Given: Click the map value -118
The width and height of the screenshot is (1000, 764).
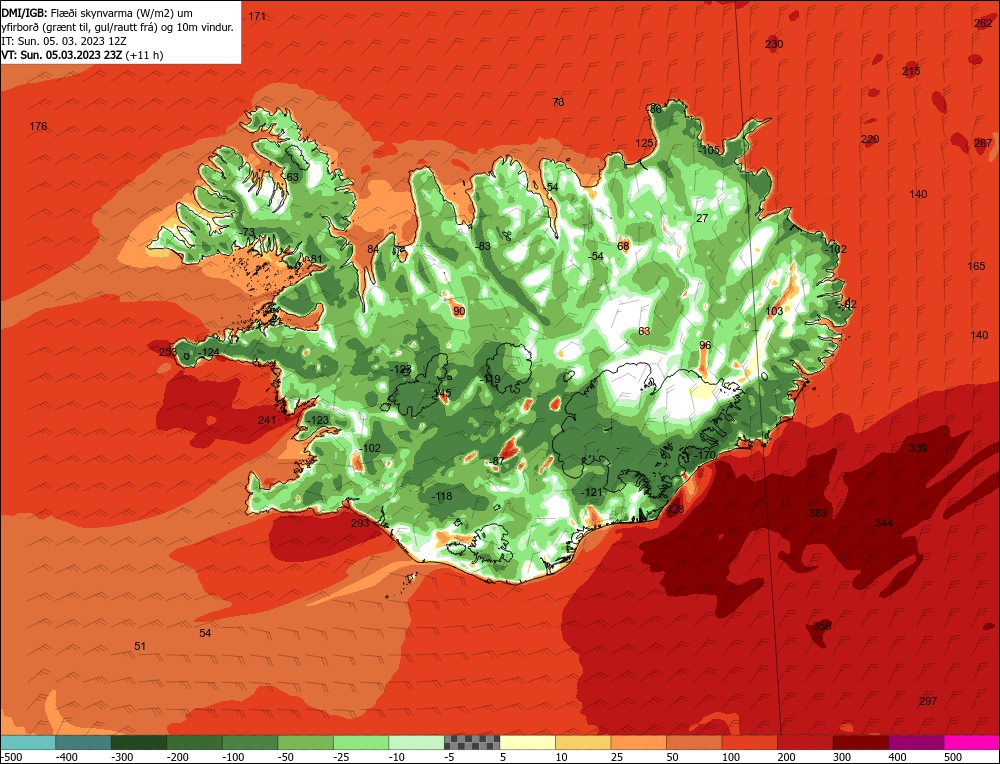Looking at the screenshot, I should [x=441, y=496].
